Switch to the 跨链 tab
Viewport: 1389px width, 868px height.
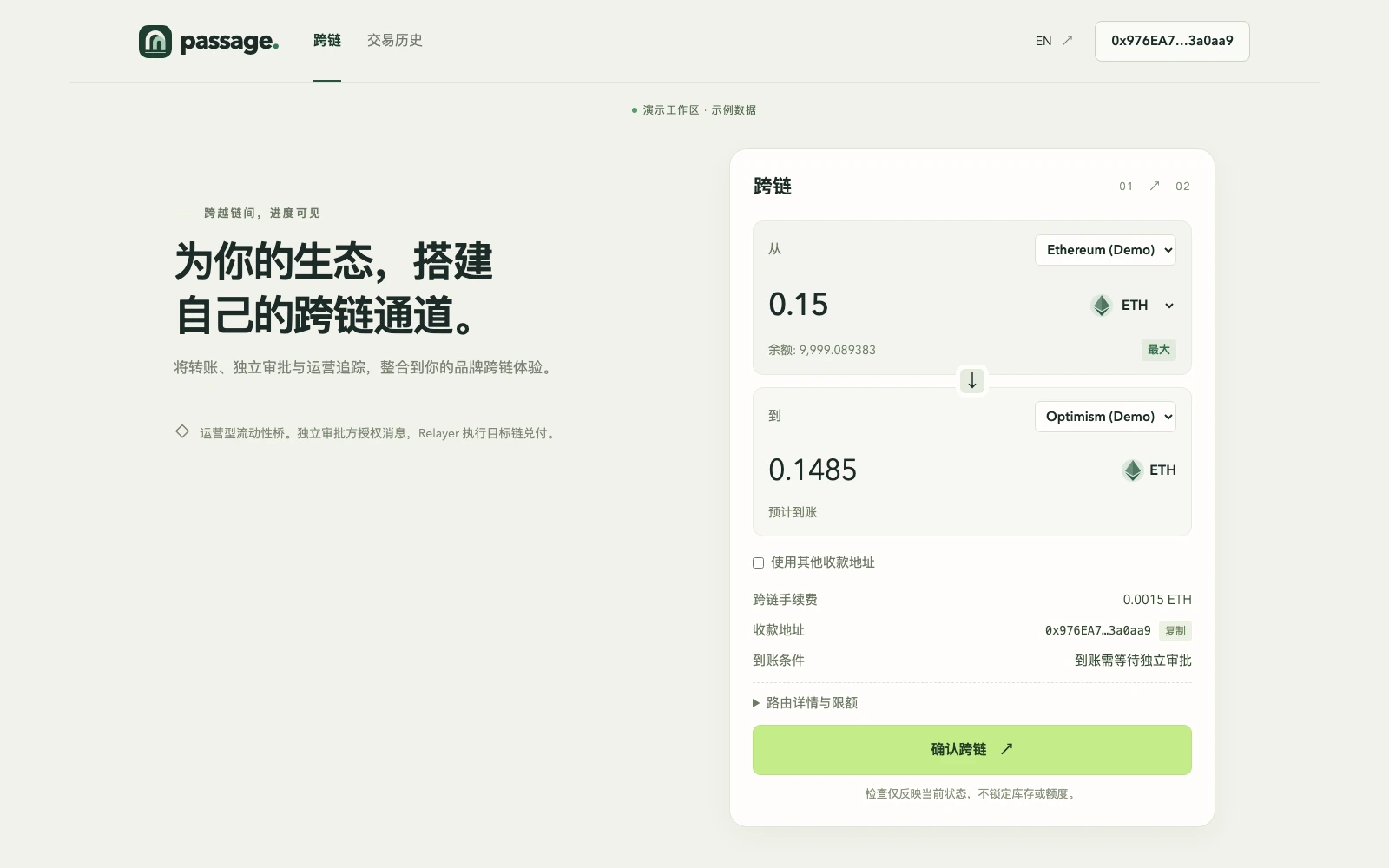[327, 41]
